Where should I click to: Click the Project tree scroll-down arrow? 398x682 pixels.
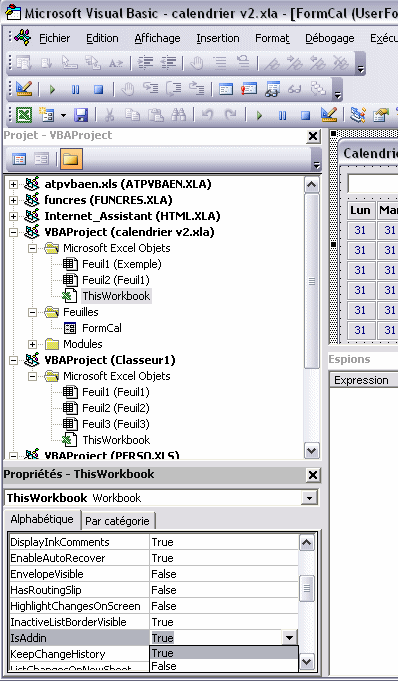tap(311, 451)
